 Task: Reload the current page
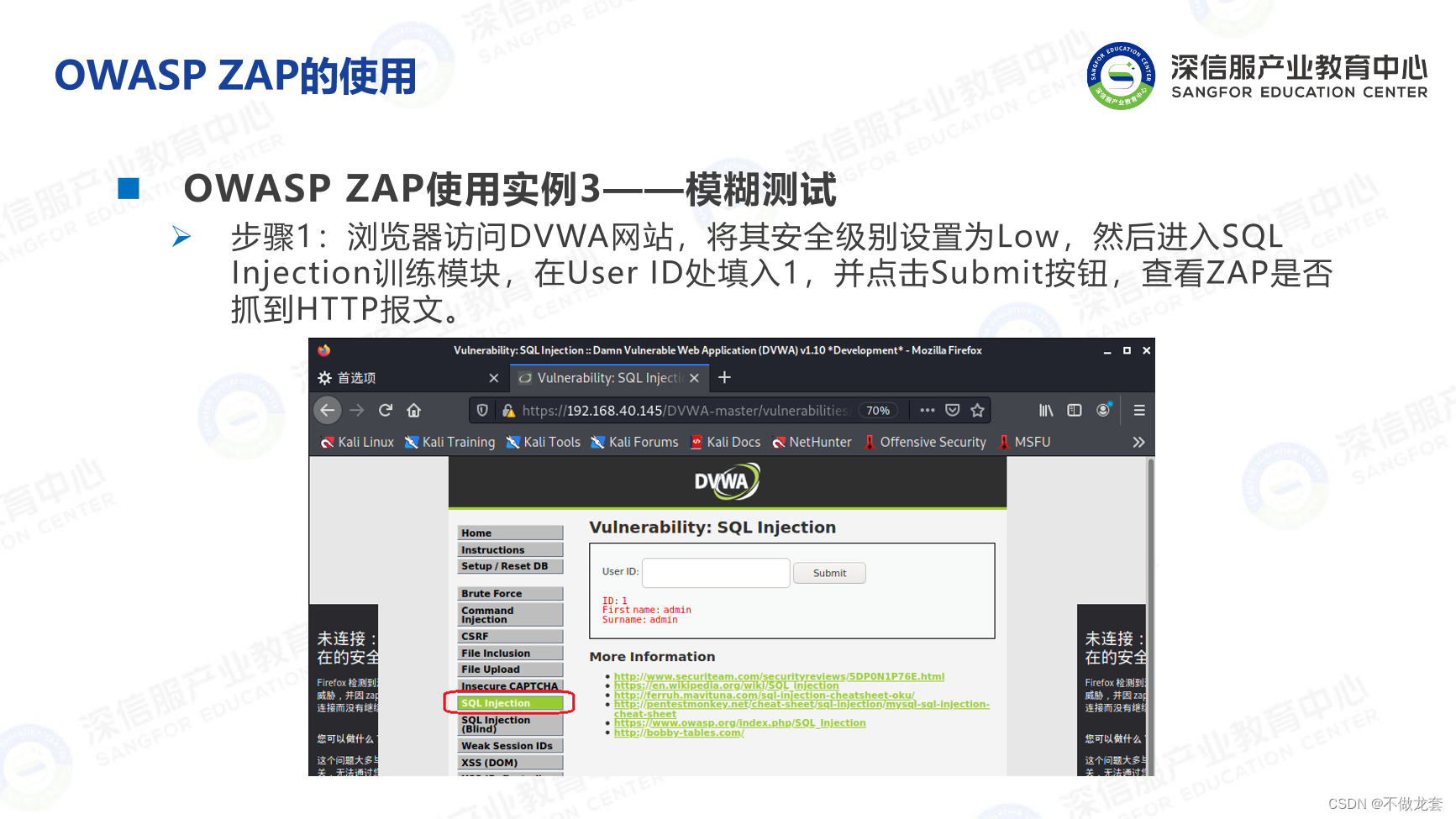coord(386,410)
